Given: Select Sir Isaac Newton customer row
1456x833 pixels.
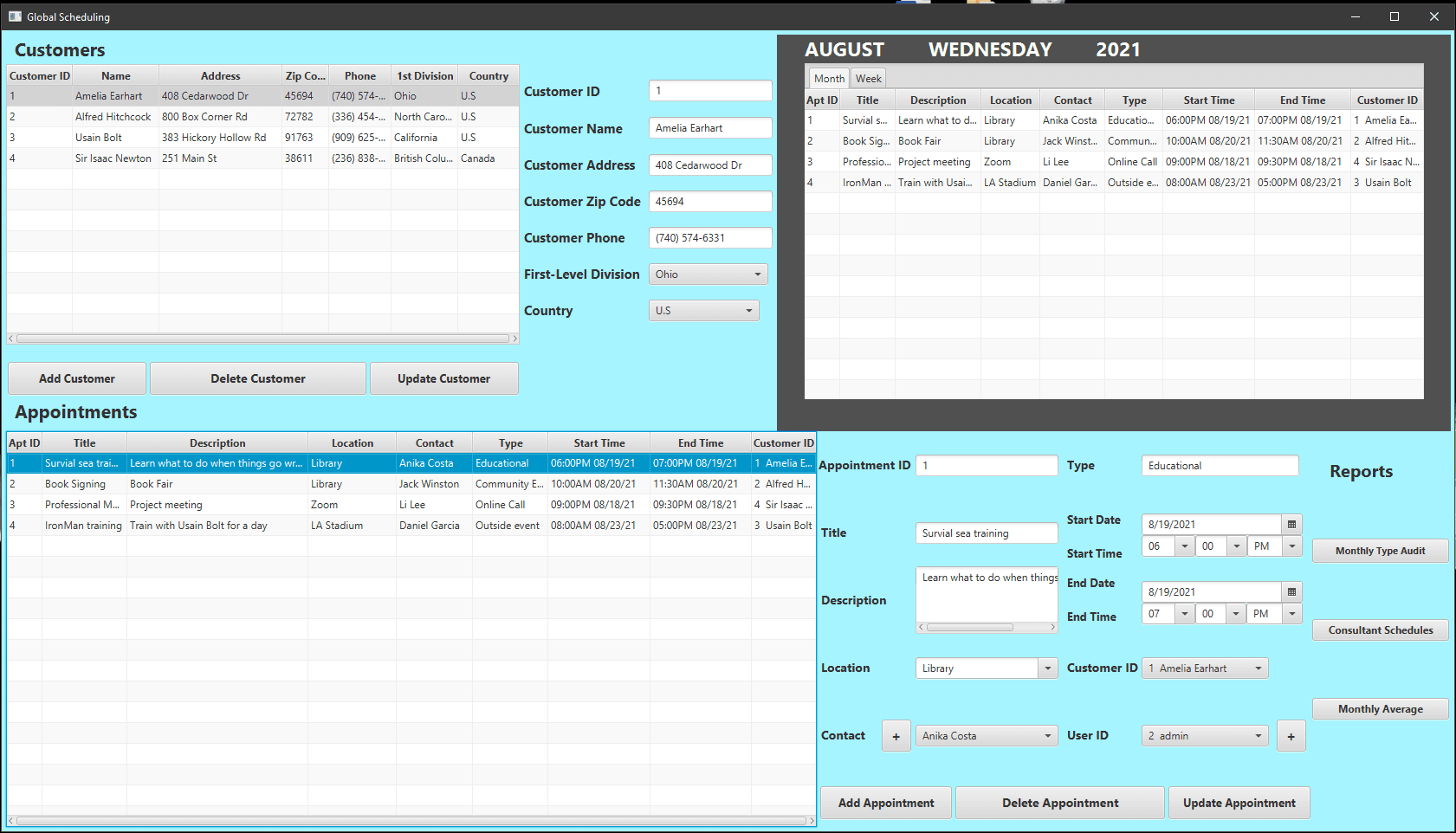Looking at the screenshot, I should pos(263,158).
